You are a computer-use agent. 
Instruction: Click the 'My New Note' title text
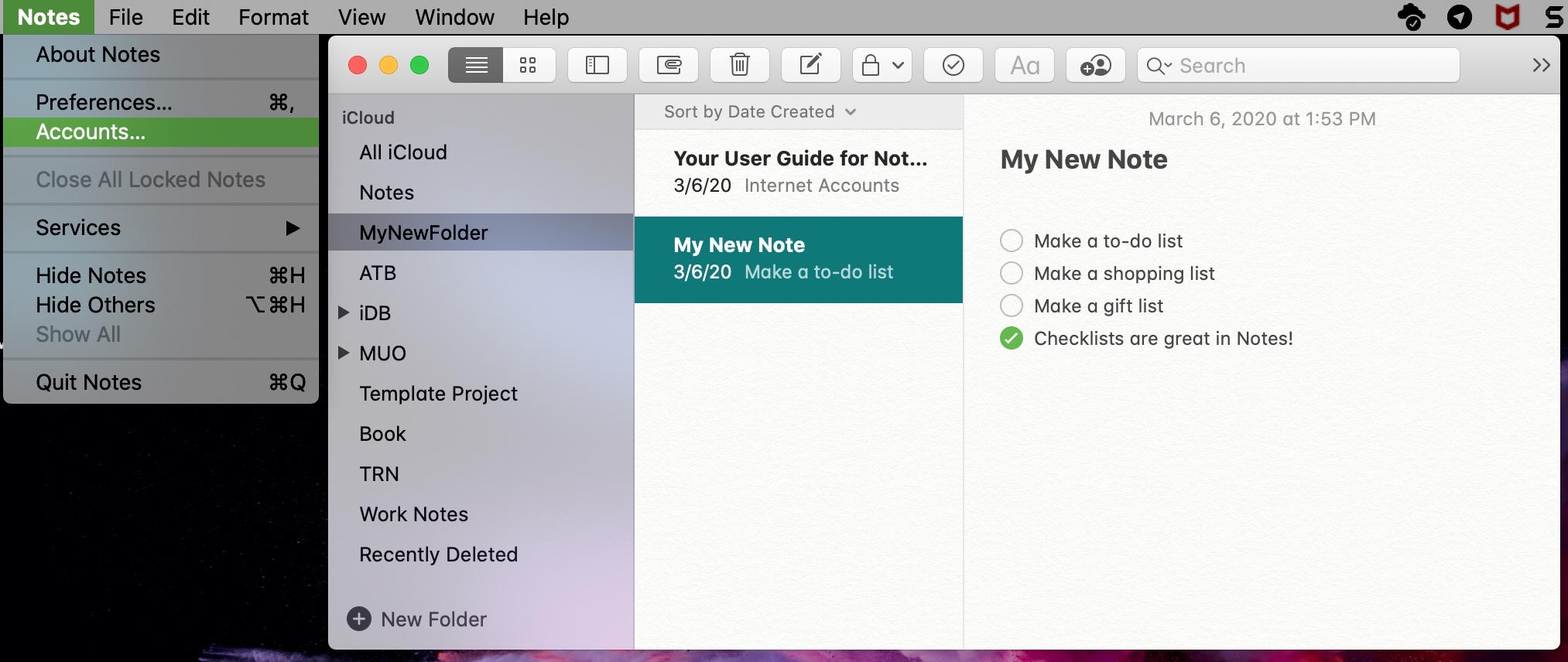coord(1084,159)
